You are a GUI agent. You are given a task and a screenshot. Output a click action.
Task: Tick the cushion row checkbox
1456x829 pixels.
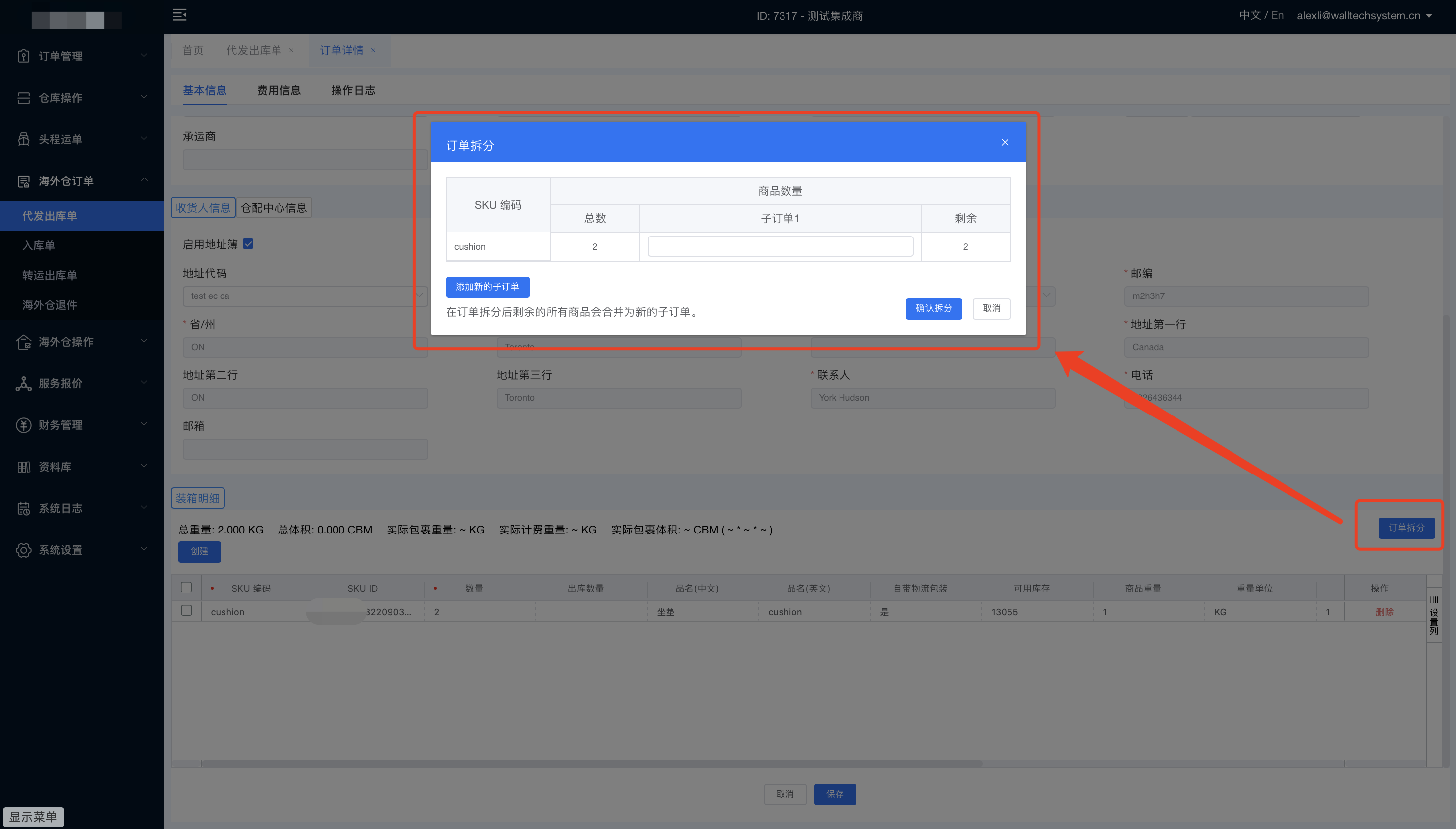click(186, 610)
